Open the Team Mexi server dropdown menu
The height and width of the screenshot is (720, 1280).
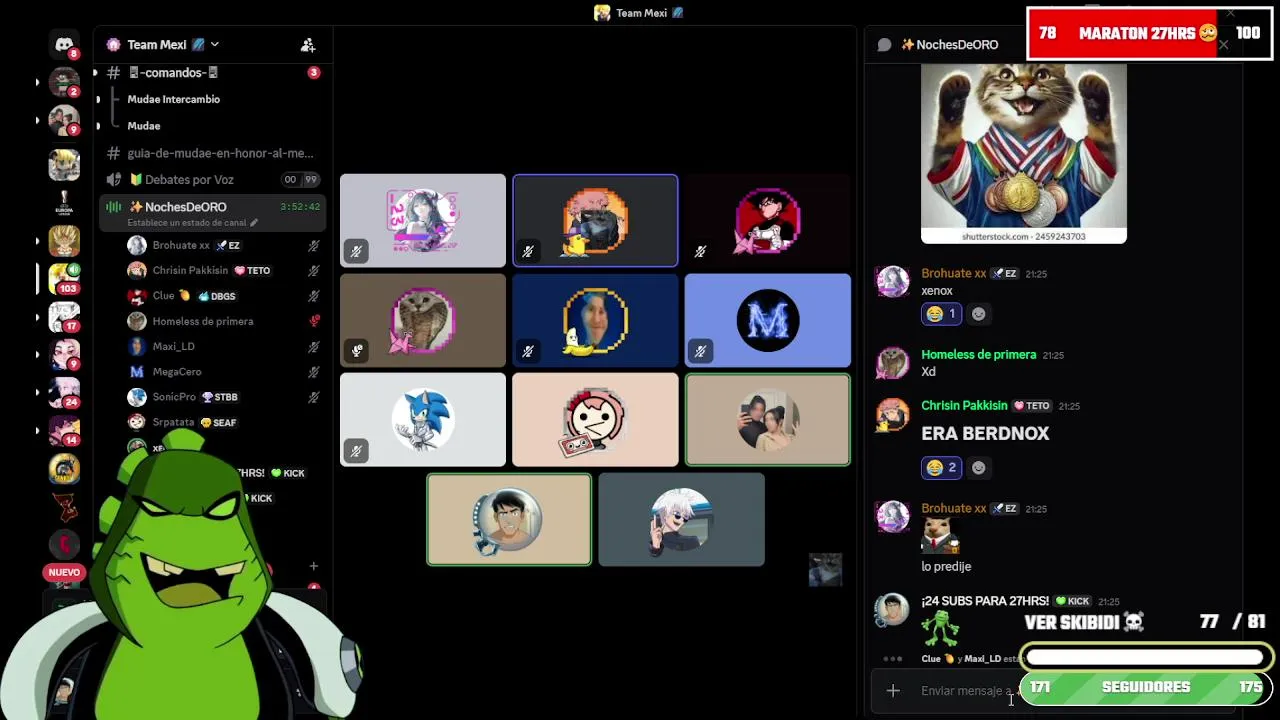[x=215, y=44]
